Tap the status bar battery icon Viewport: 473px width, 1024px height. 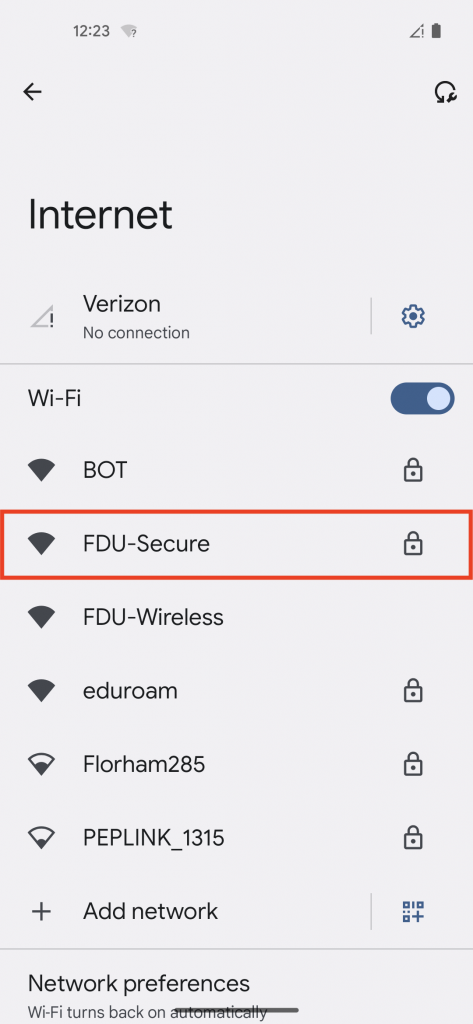pyautogui.click(x=436, y=31)
